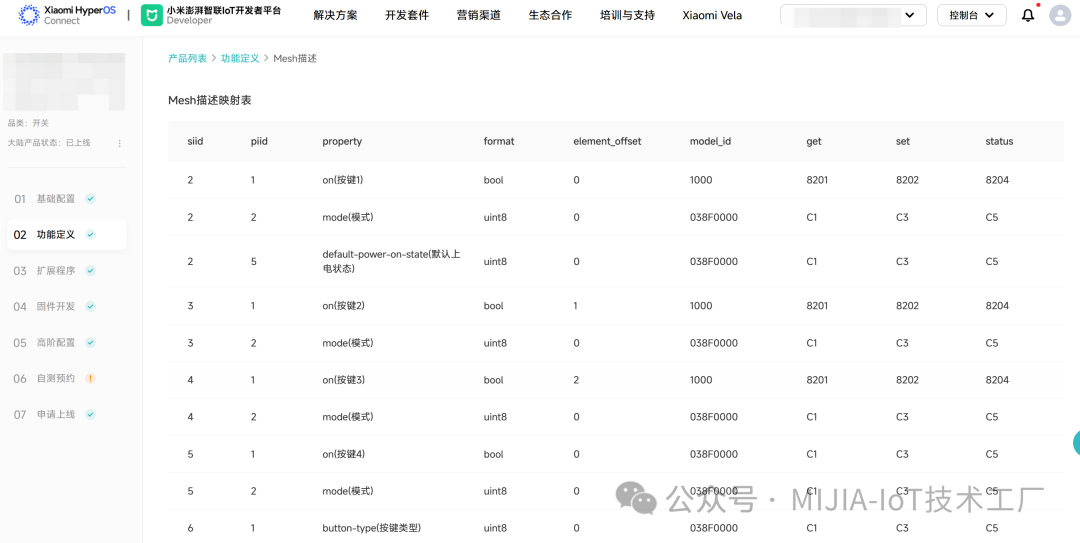Click the teal floating button at right edge
Image resolution: width=1080 pixels, height=543 pixels.
(x=1076, y=443)
